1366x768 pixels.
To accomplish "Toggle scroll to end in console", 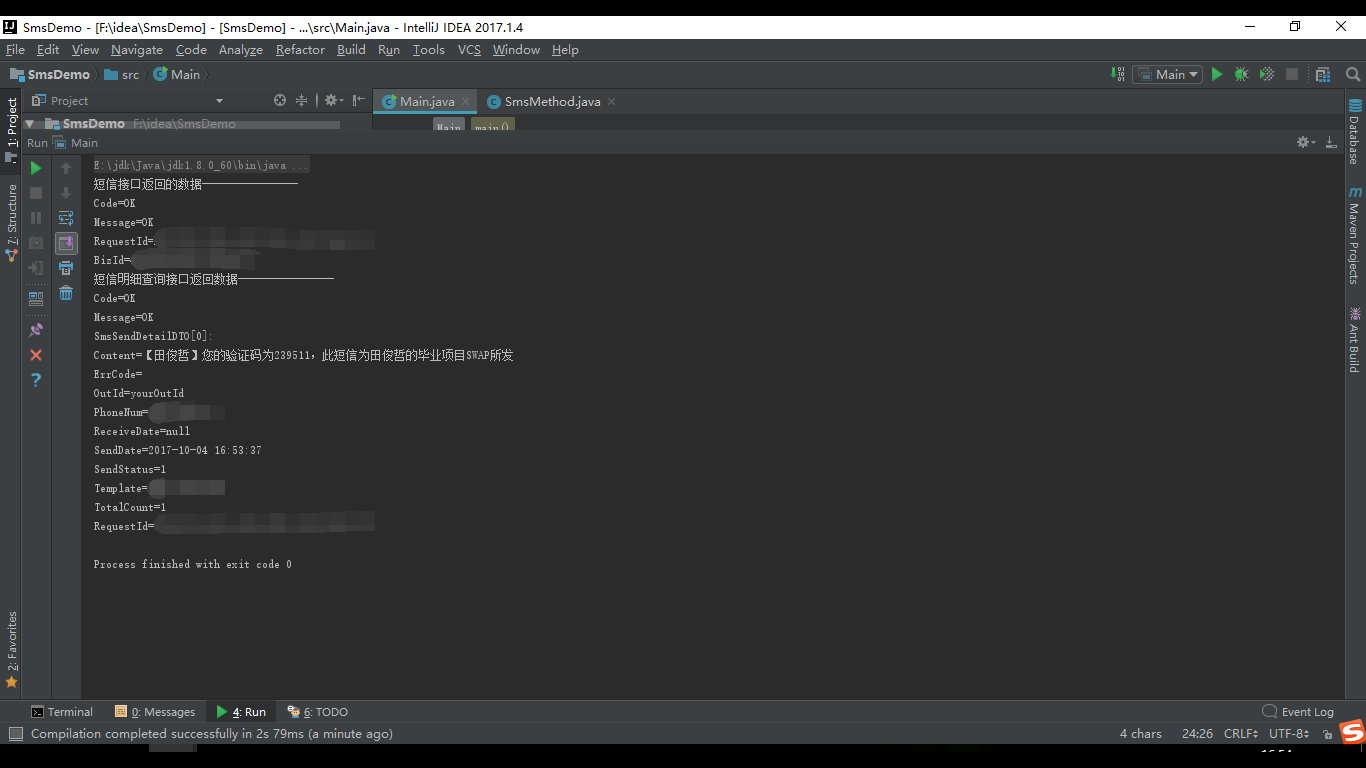I will click(66, 242).
